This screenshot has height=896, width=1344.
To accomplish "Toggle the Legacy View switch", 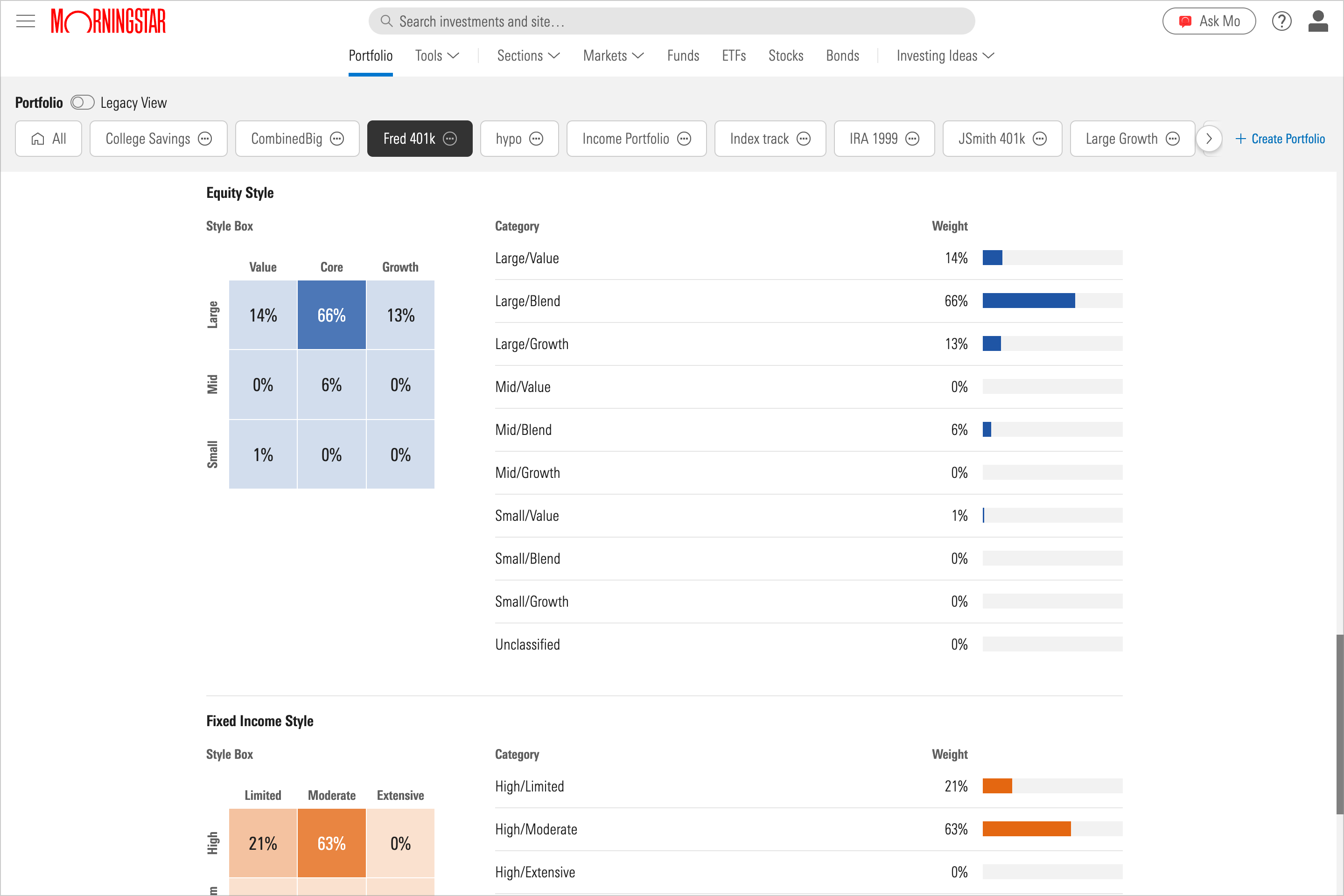I will click(x=82, y=103).
